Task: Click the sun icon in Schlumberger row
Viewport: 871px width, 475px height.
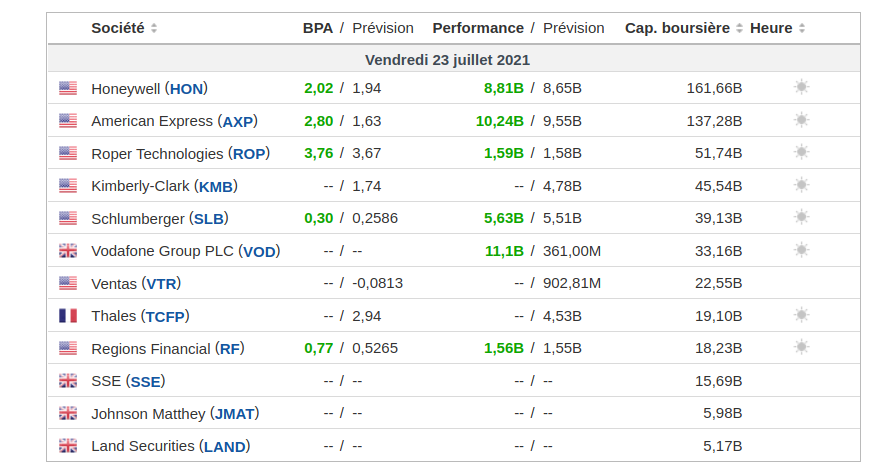Action: tap(801, 217)
